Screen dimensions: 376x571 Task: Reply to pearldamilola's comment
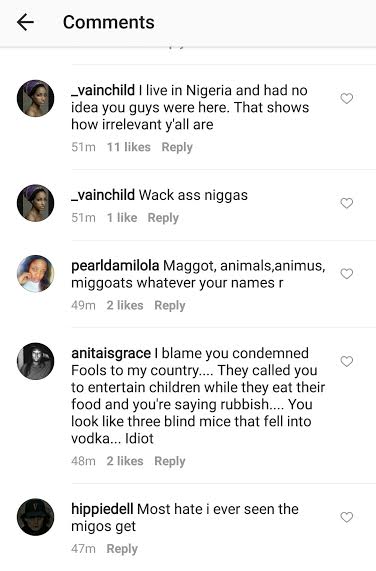(x=170, y=306)
